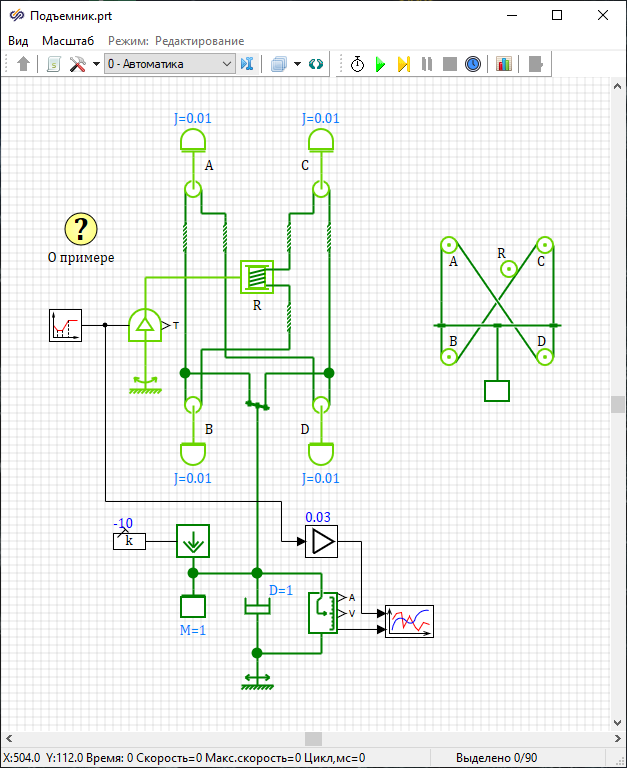Click the 'О примере' question mark block

coord(81,229)
